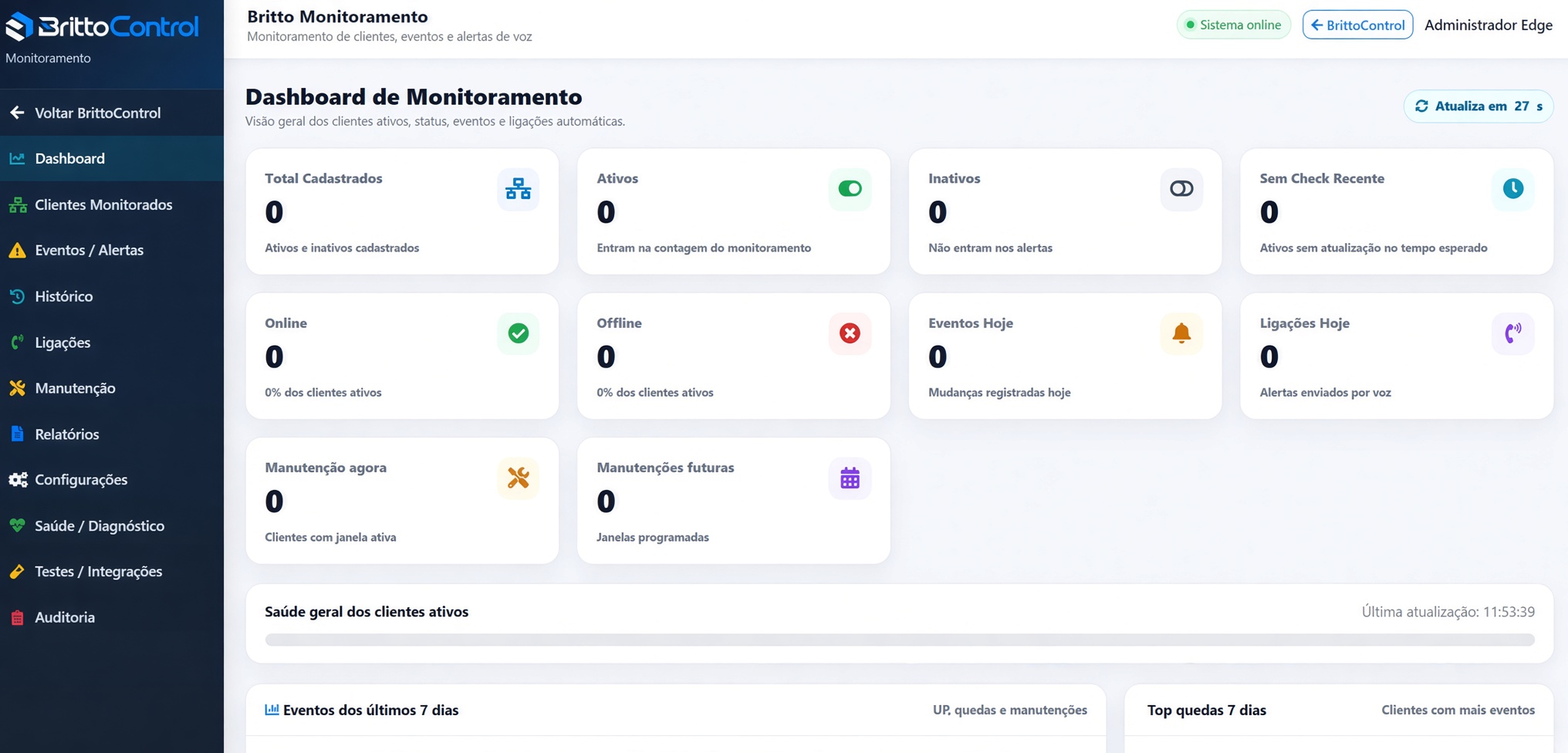Click 'Clientes com janela ativa' text

click(330, 537)
